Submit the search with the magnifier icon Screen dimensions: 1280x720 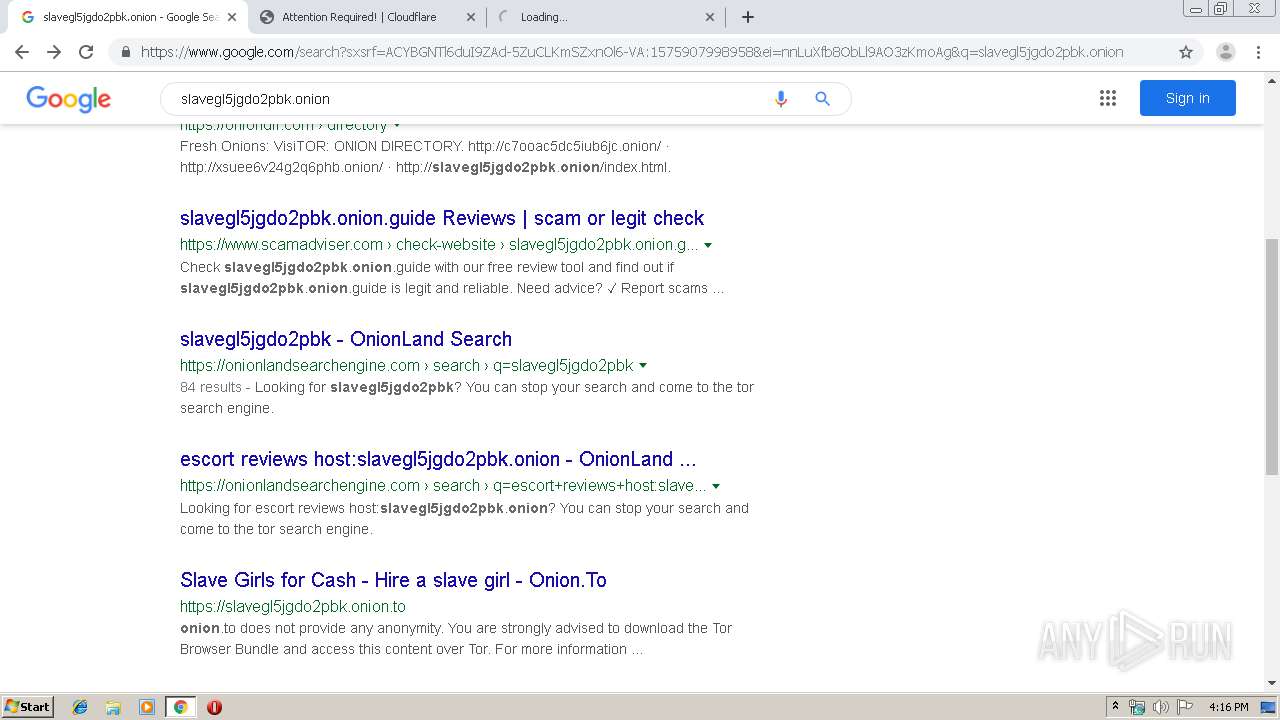[822, 99]
